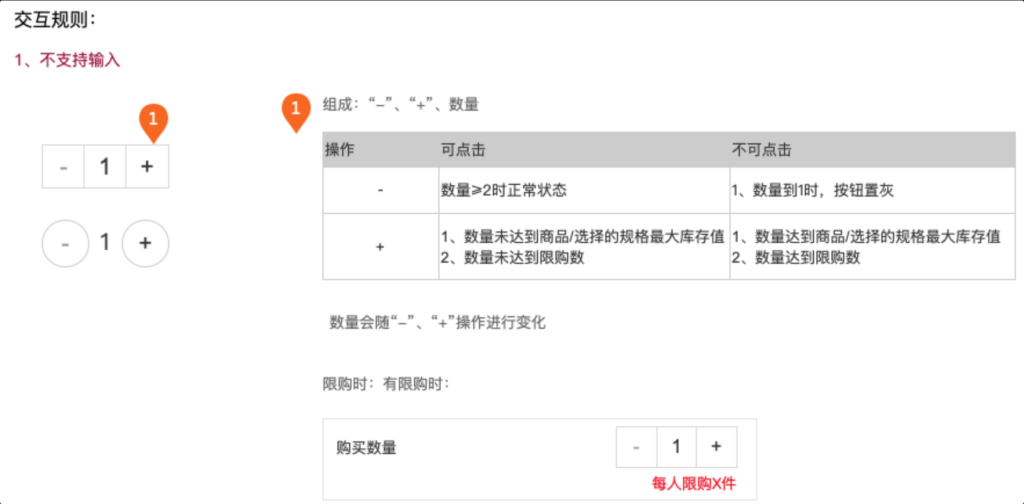The height and width of the screenshot is (504, 1024).
Task: Click the 可点击 column header
Action: [462, 149]
